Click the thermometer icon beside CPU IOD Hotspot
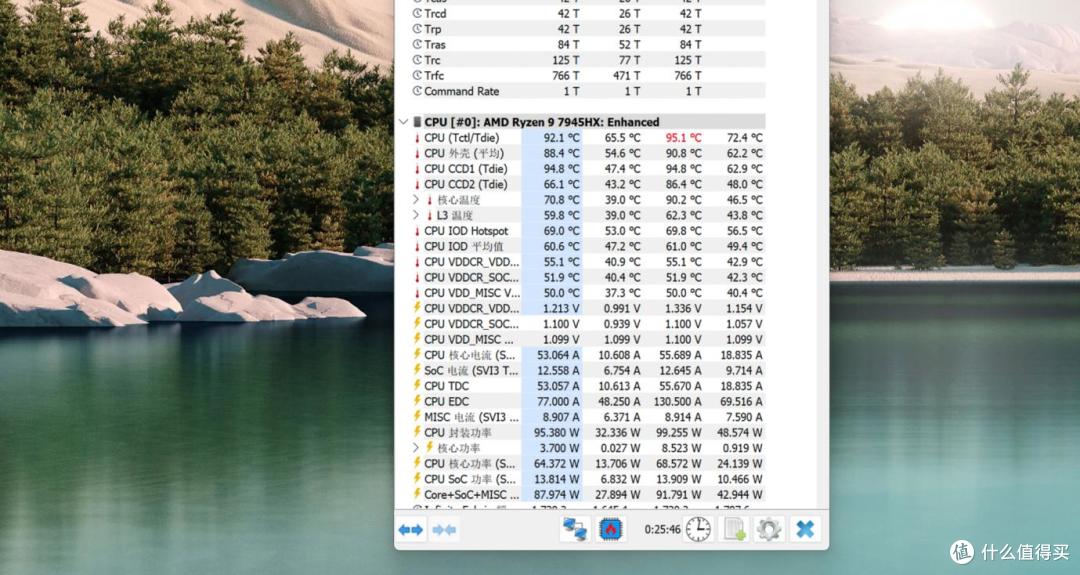The height and width of the screenshot is (575, 1080). (417, 231)
